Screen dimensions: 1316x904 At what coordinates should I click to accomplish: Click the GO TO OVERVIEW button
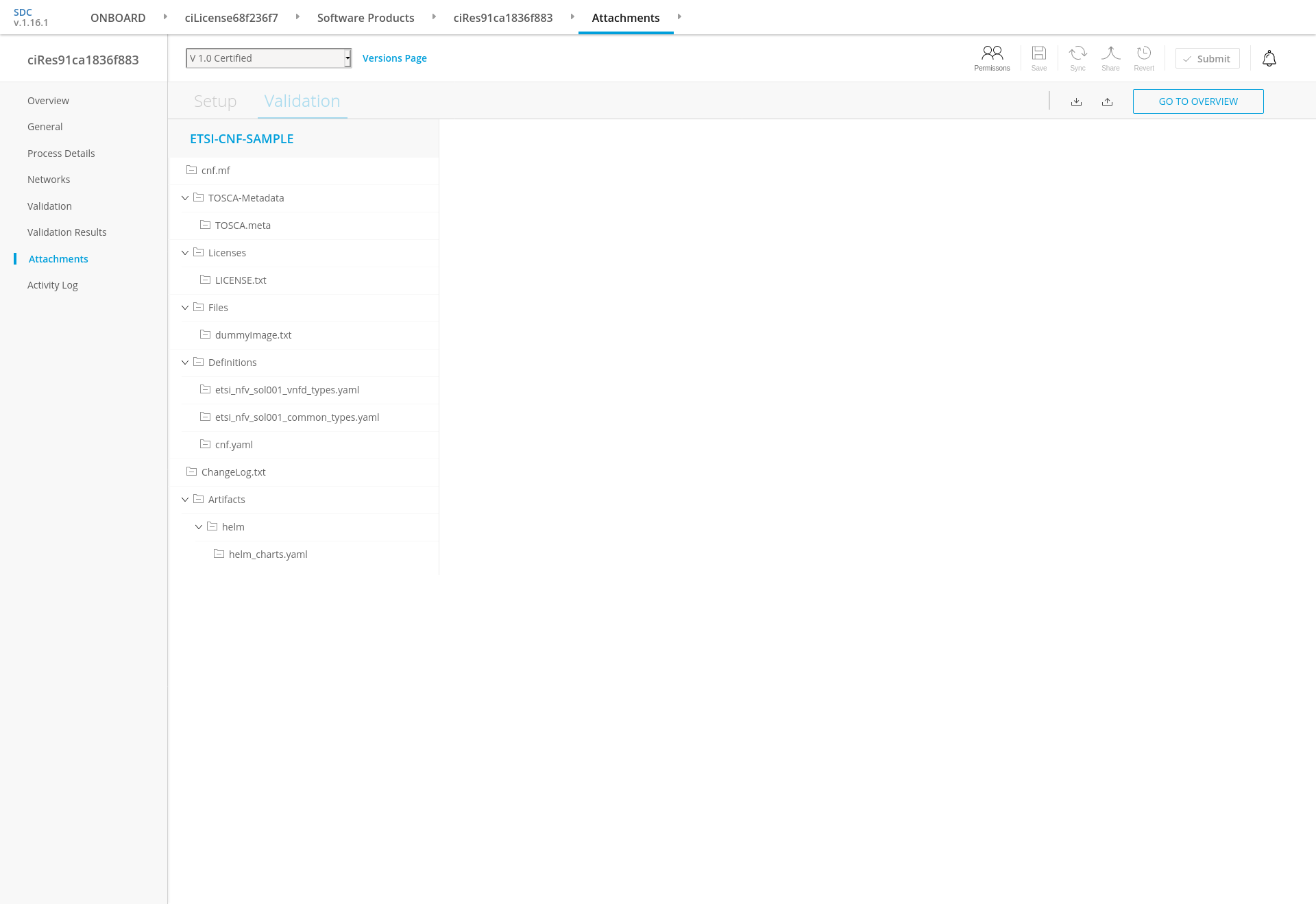(1197, 101)
